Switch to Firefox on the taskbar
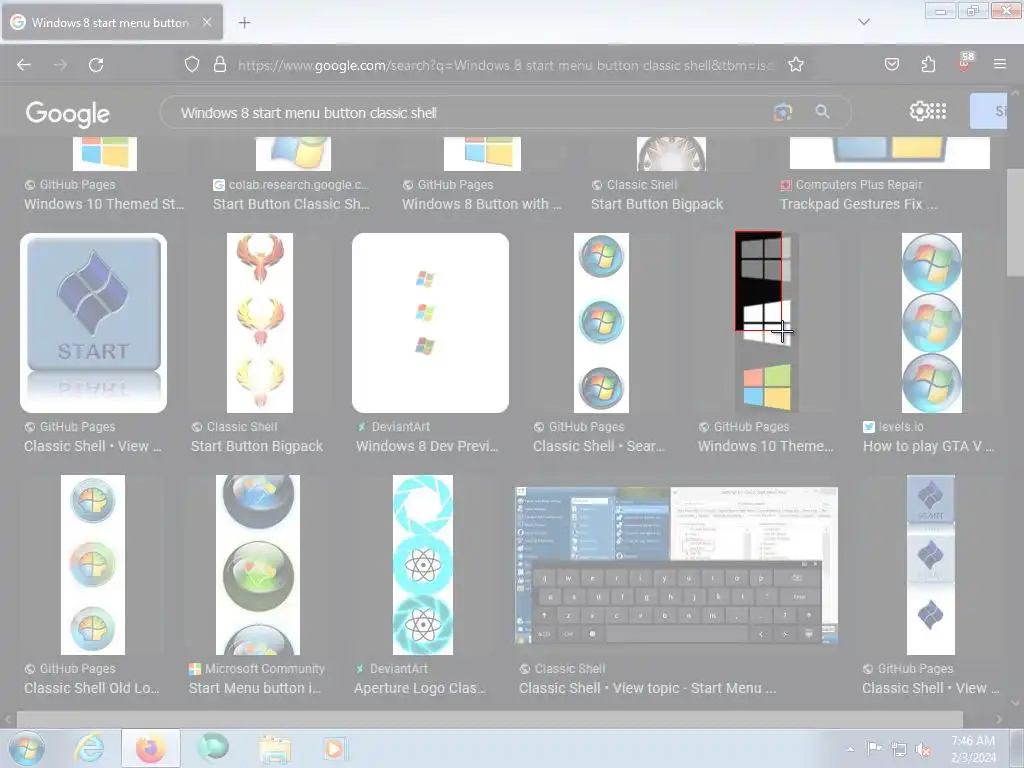 (x=150, y=748)
